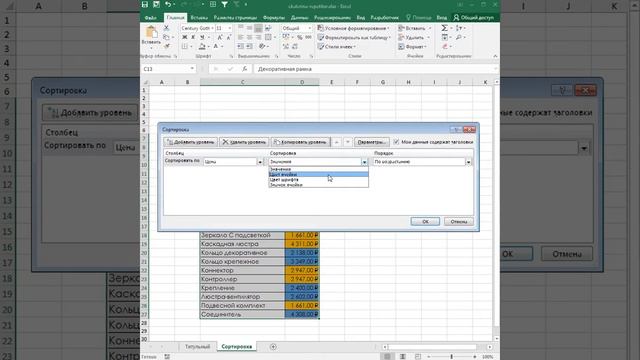Open the number format 'Общий' dropdown
This screenshot has width=640, height=360.
click(309, 28)
